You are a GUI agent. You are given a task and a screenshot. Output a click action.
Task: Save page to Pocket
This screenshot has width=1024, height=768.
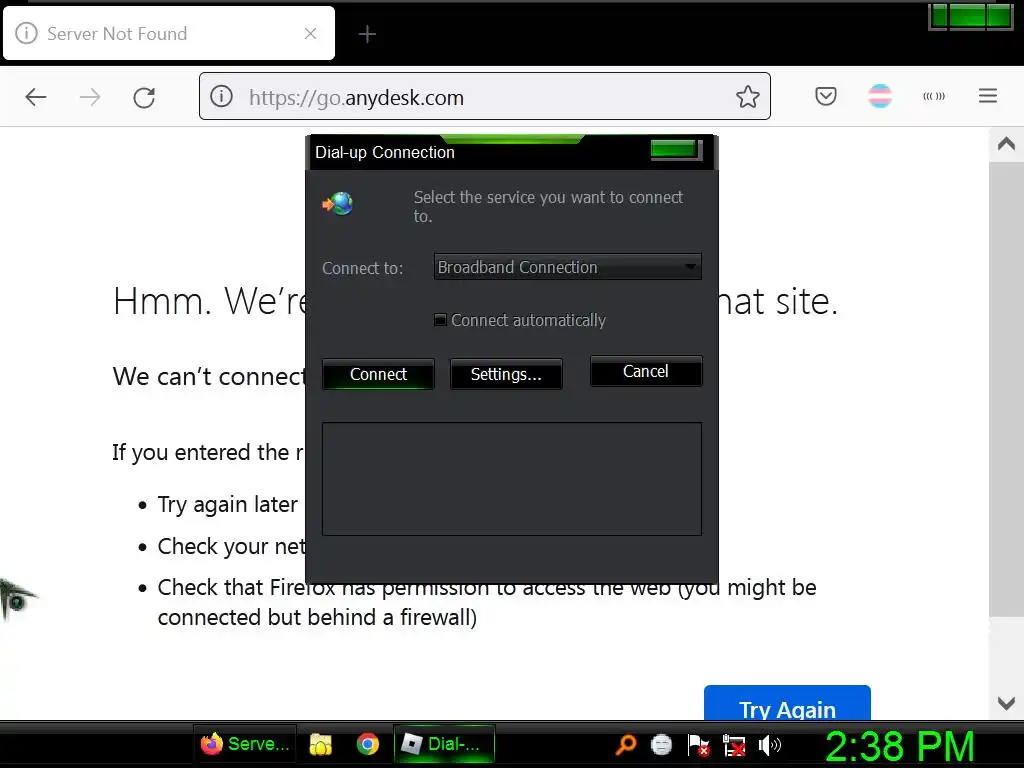point(825,97)
